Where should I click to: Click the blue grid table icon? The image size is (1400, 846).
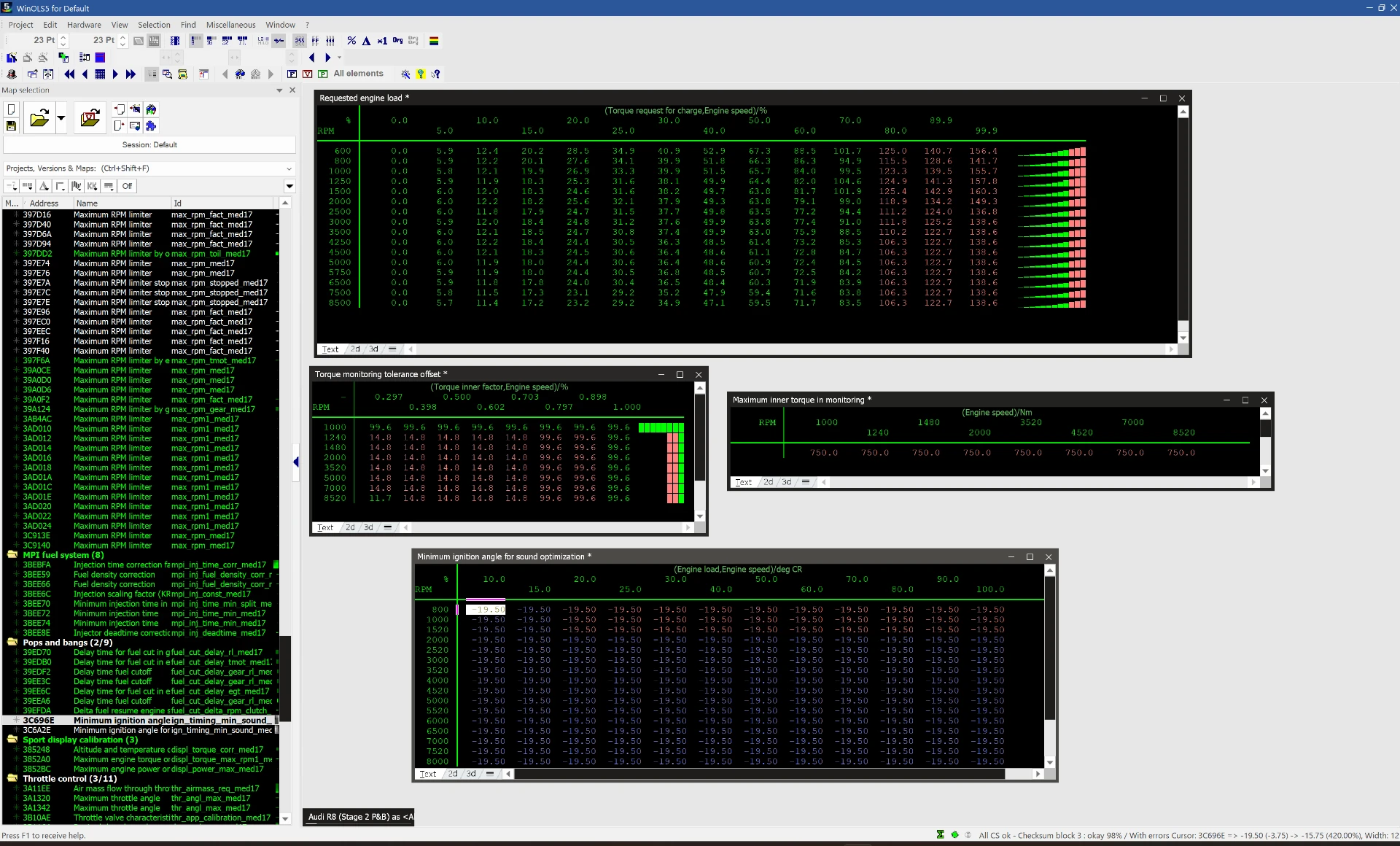click(x=100, y=74)
